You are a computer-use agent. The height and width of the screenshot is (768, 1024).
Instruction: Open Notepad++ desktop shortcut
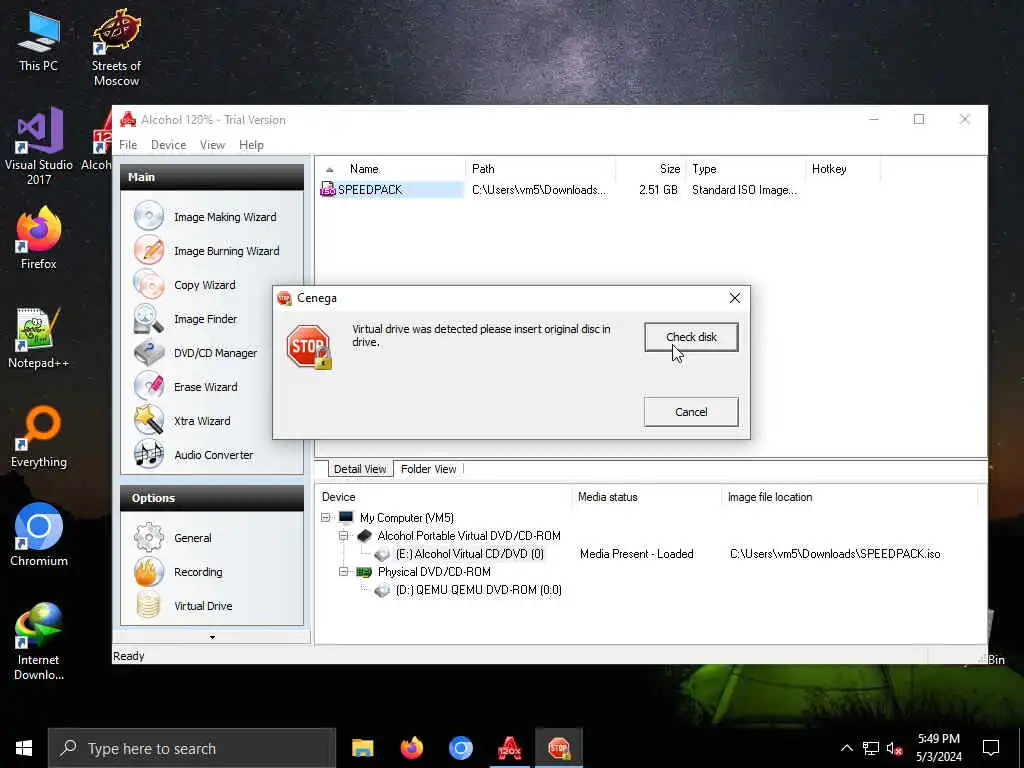(x=38, y=337)
